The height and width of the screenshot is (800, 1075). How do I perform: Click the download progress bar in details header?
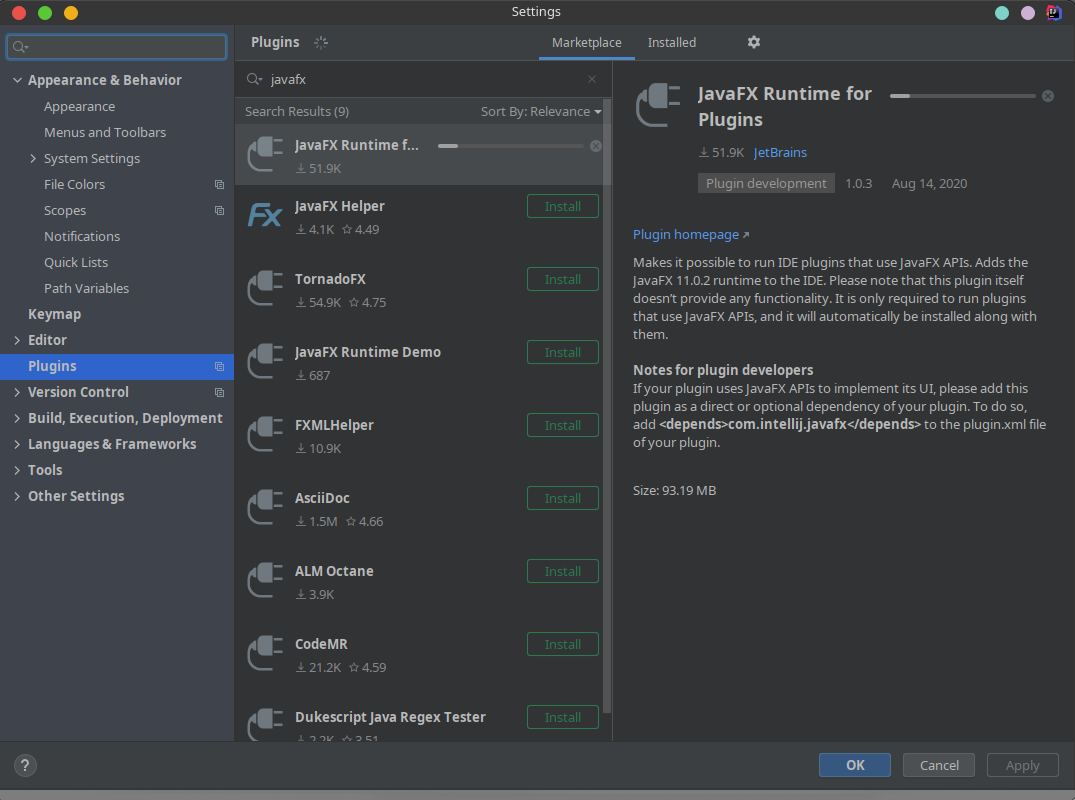[x=963, y=96]
